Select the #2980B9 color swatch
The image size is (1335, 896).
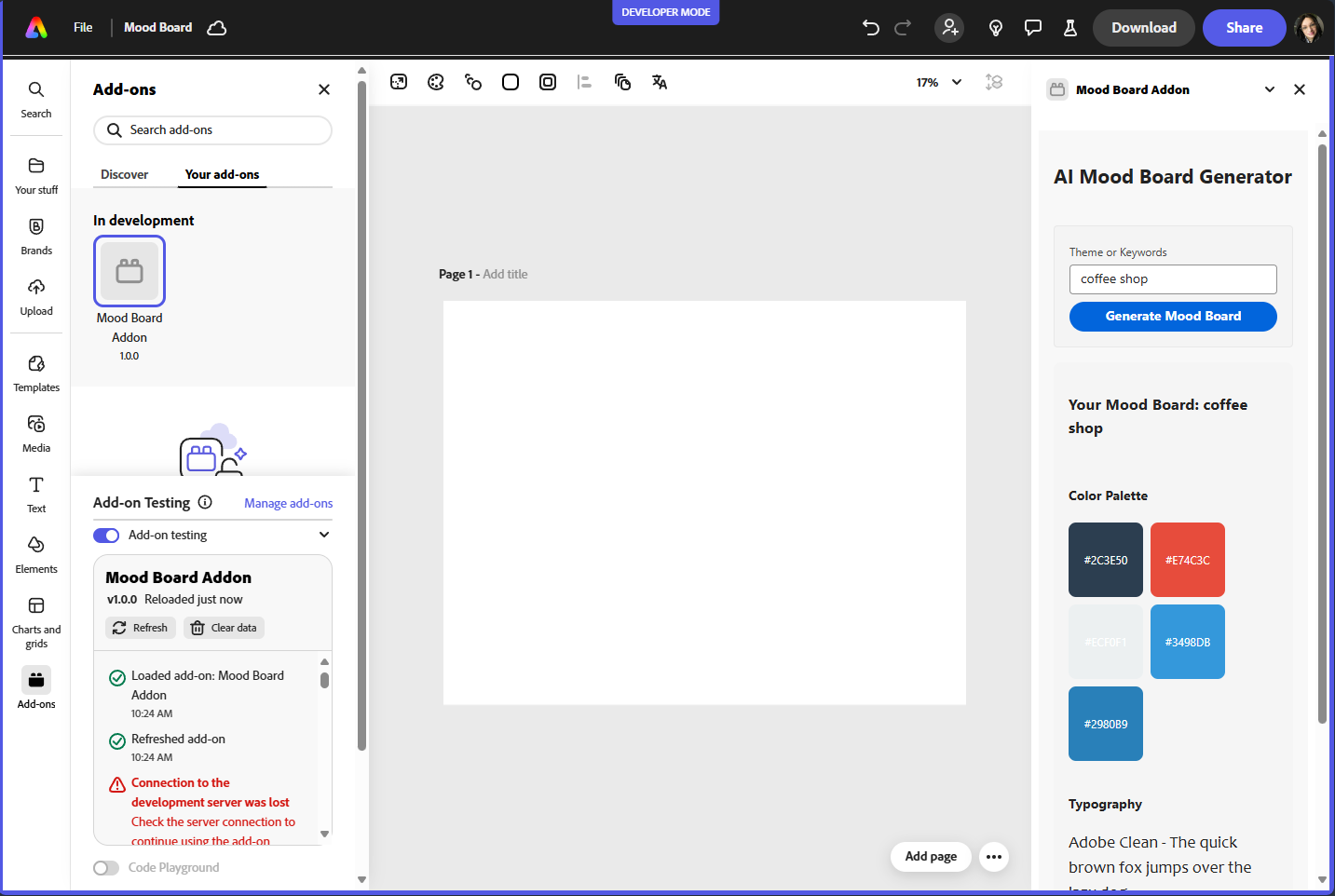click(x=1106, y=724)
